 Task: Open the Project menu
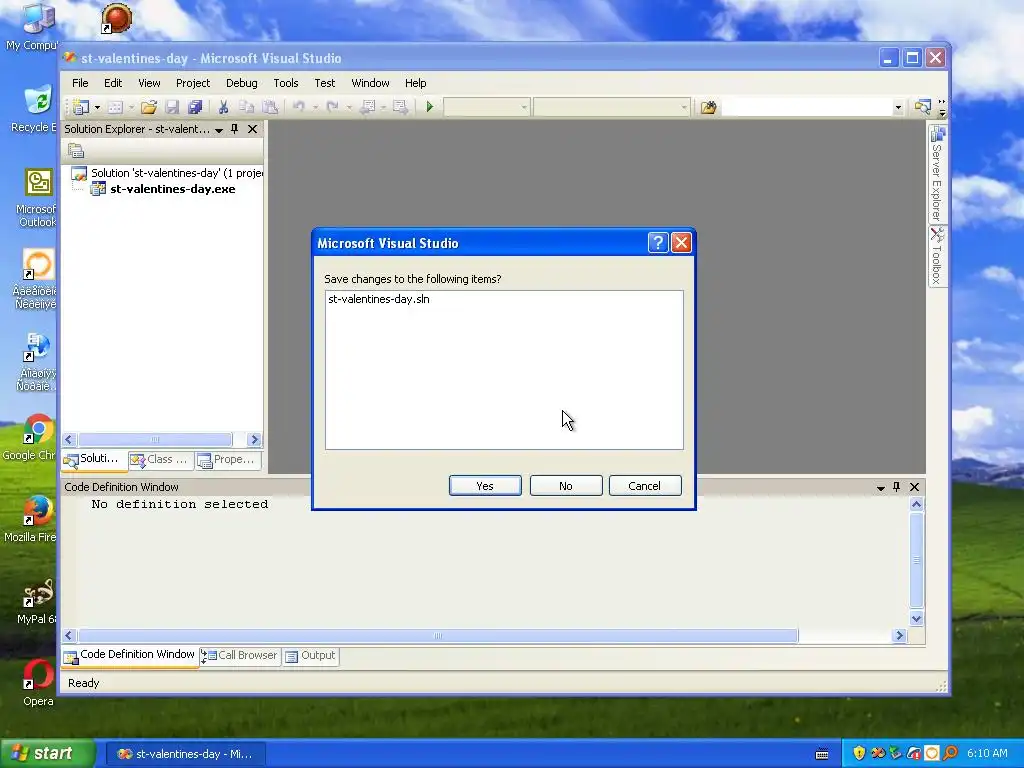[x=193, y=83]
